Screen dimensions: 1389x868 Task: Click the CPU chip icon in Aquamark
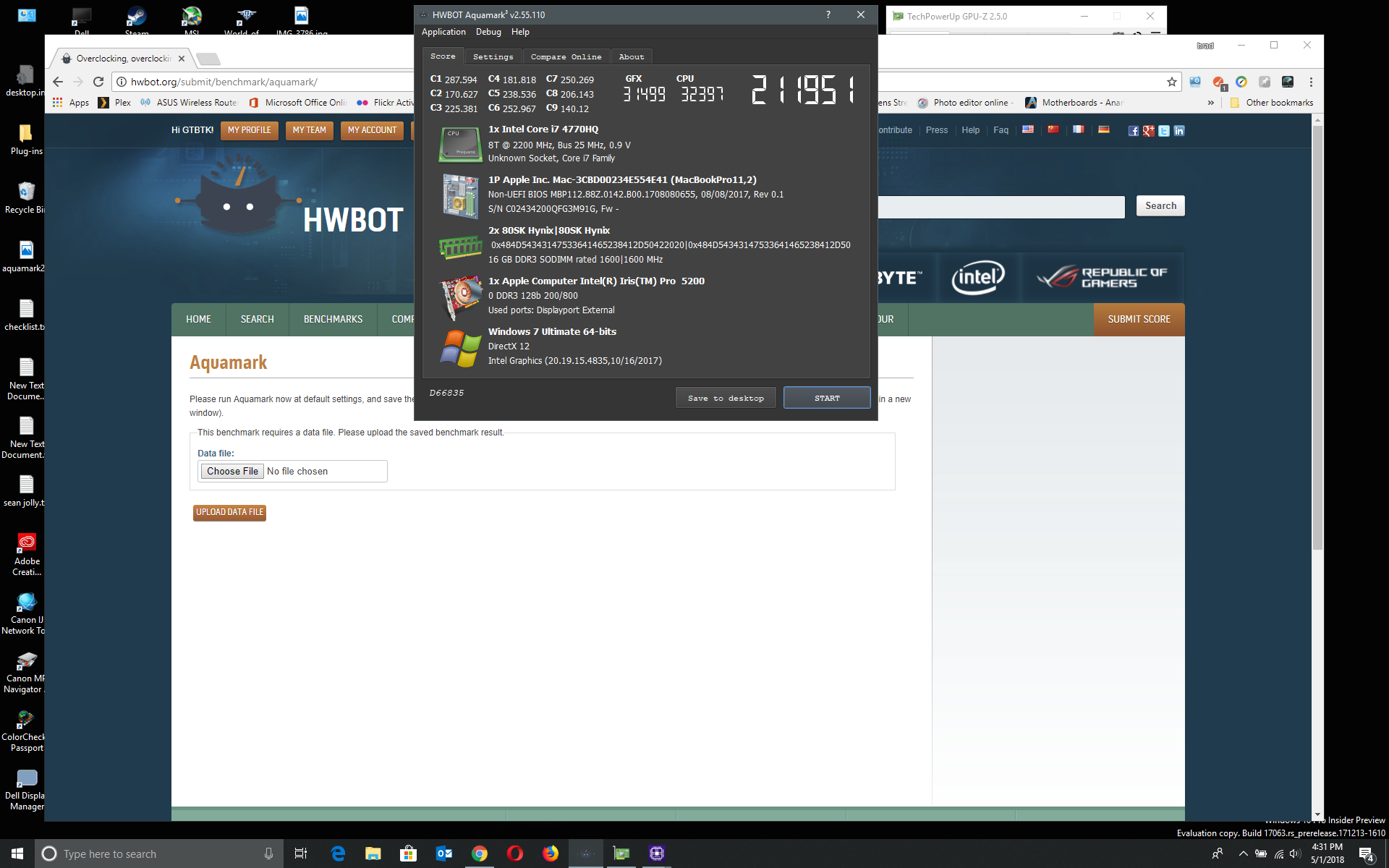click(460, 143)
